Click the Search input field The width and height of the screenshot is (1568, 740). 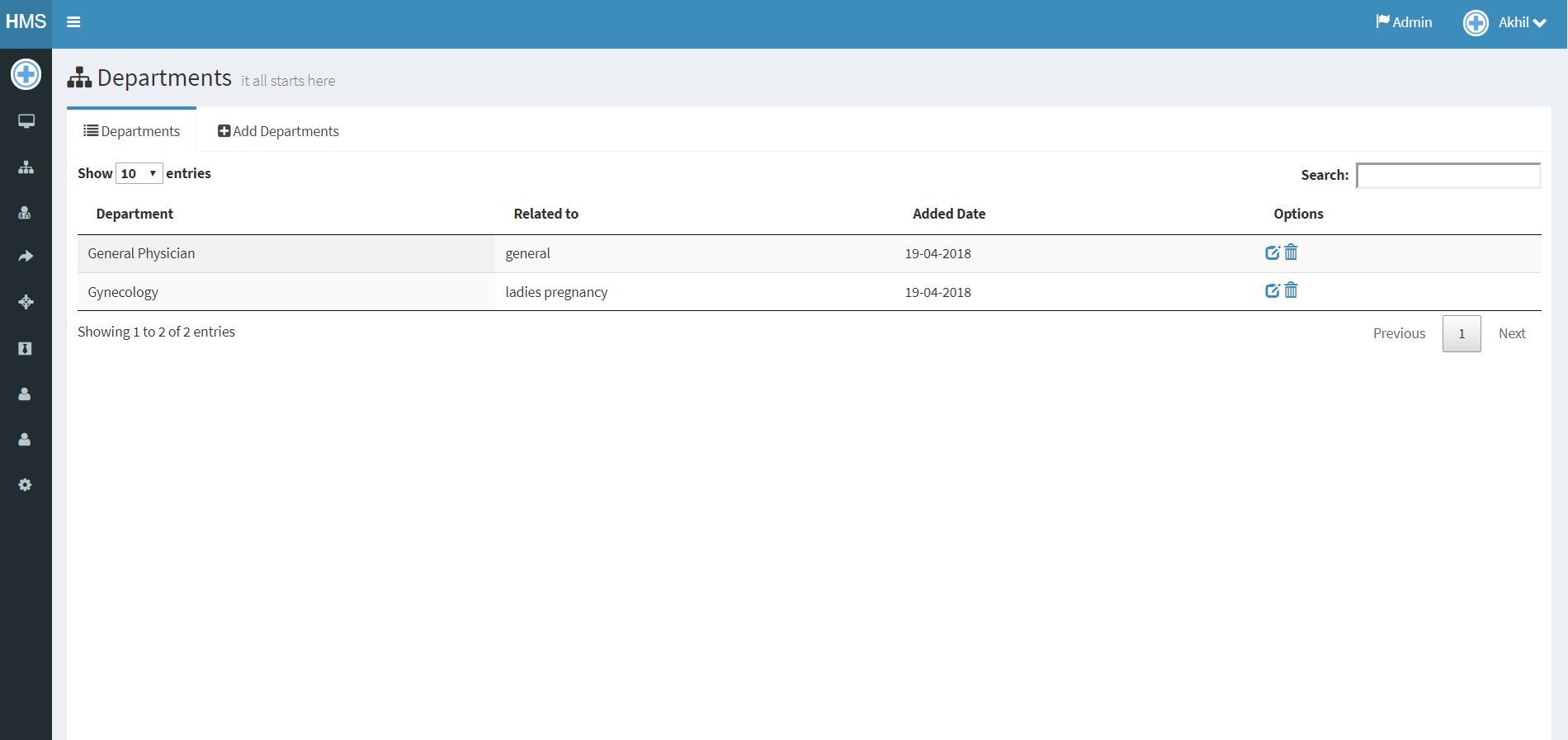[1448, 175]
